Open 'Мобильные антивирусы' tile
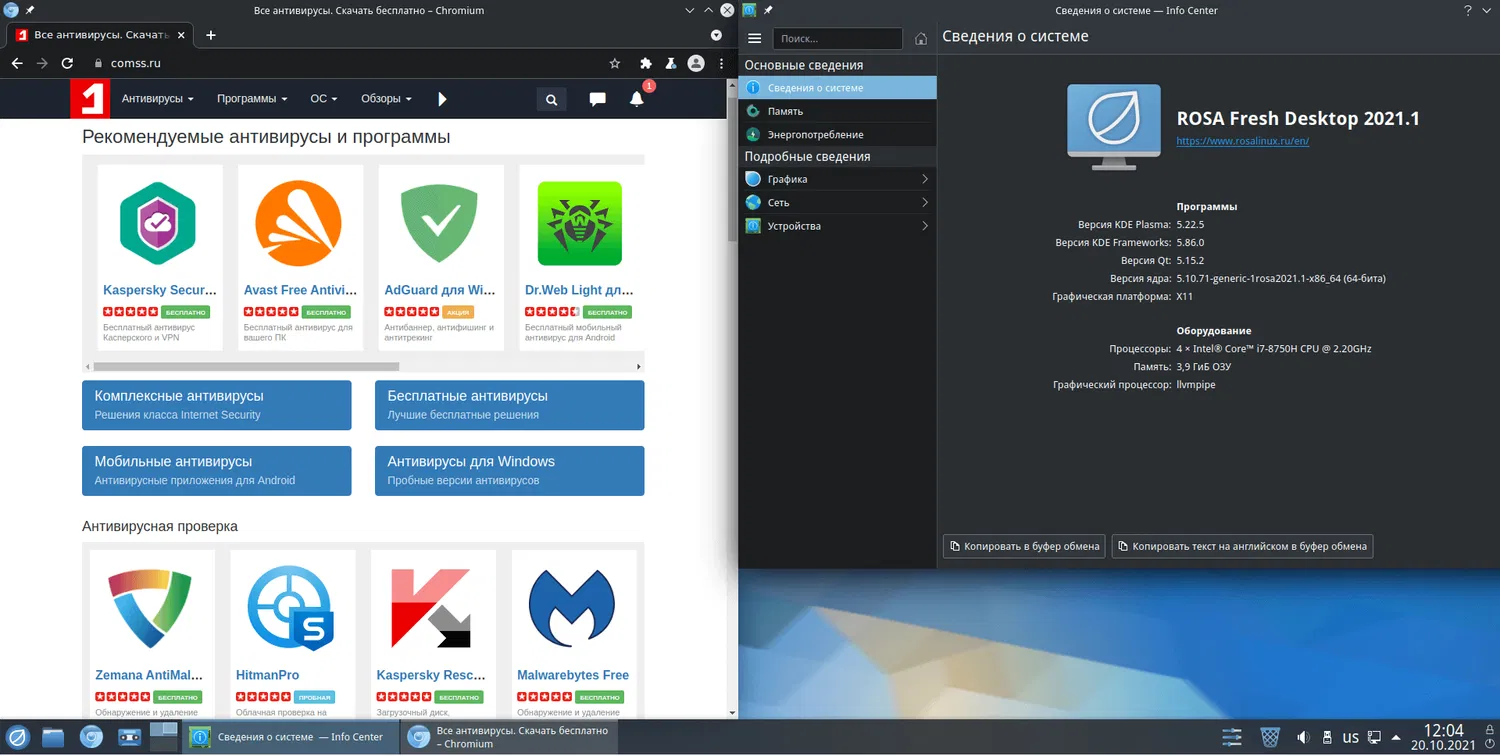 217,470
